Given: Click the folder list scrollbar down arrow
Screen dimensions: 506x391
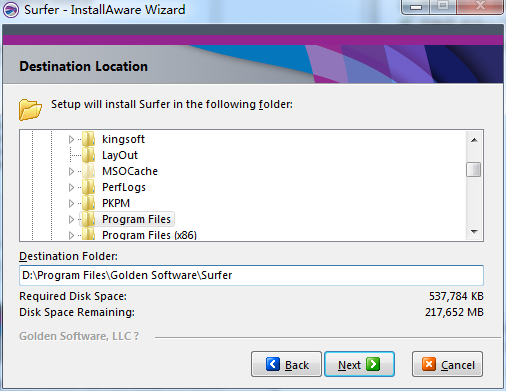Looking at the screenshot, I should [x=474, y=232].
